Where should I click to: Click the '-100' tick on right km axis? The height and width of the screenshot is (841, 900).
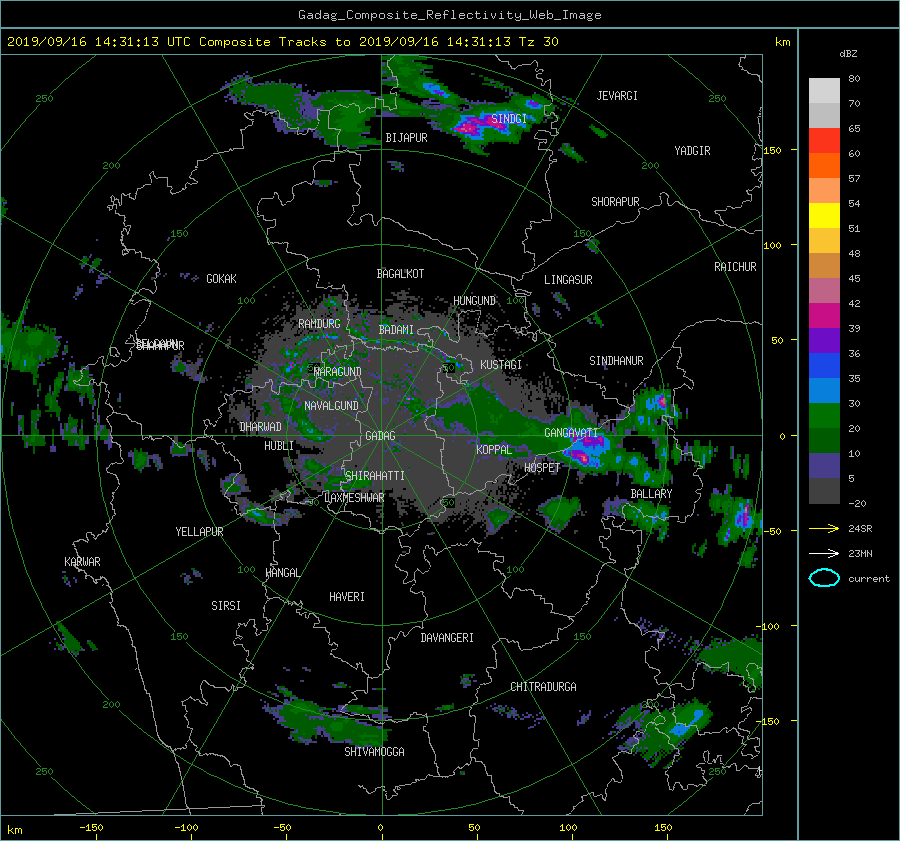coord(769,626)
